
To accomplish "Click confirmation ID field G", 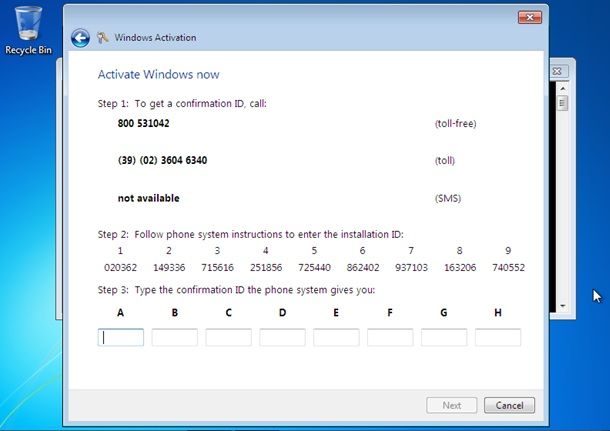I will coord(444,337).
